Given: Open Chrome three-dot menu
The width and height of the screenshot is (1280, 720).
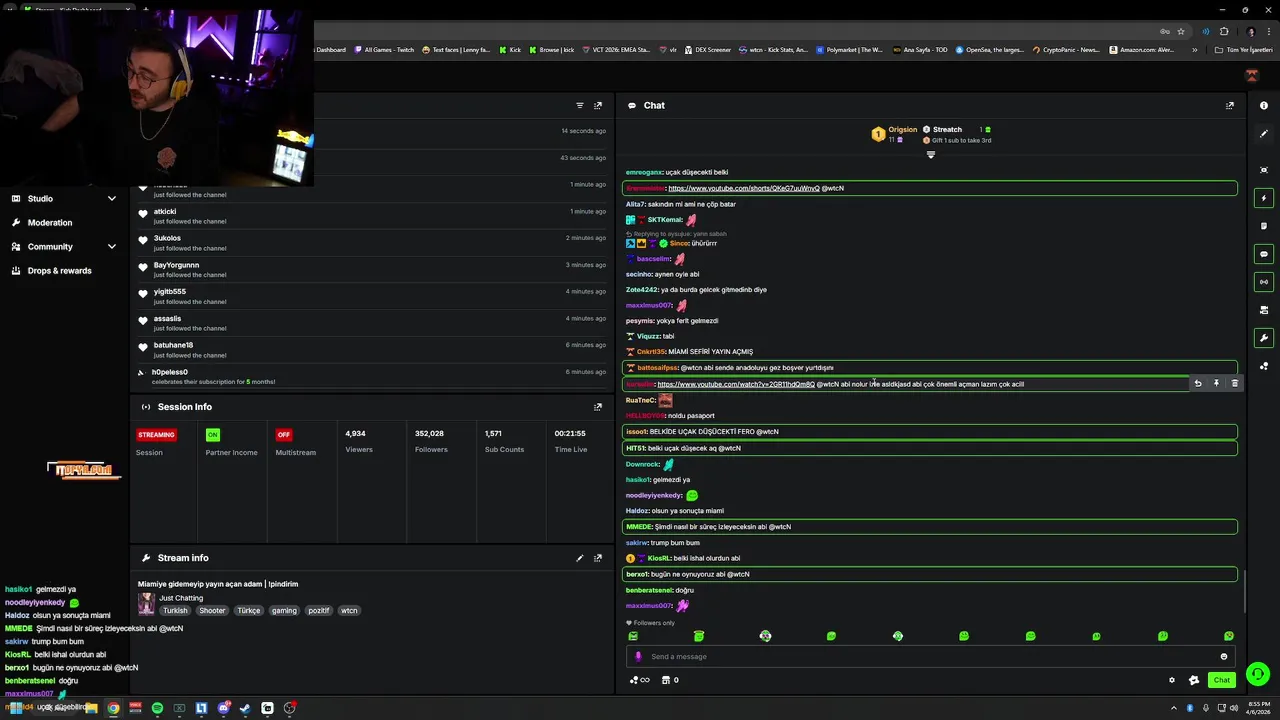Looking at the screenshot, I should click(1268, 31).
